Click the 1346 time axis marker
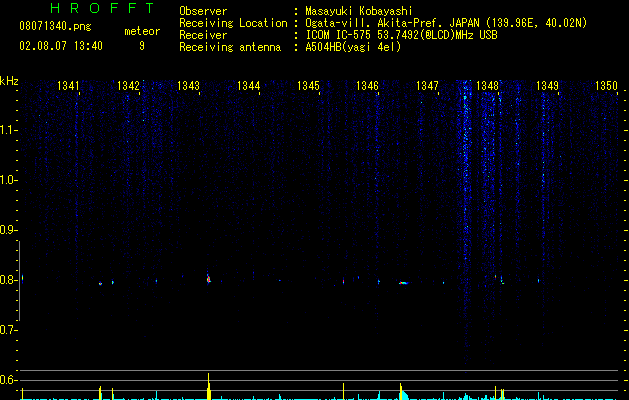Viewport: 629px width, 400px height. click(x=367, y=86)
